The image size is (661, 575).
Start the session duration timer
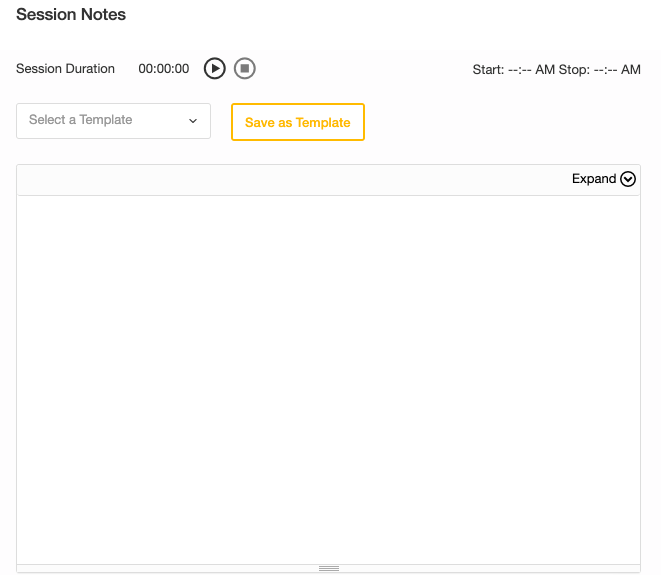point(215,68)
